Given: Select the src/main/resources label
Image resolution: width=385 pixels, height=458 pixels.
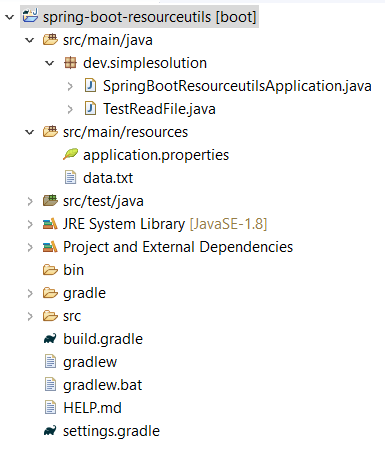Looking at the screenshot, I should 125,132.
